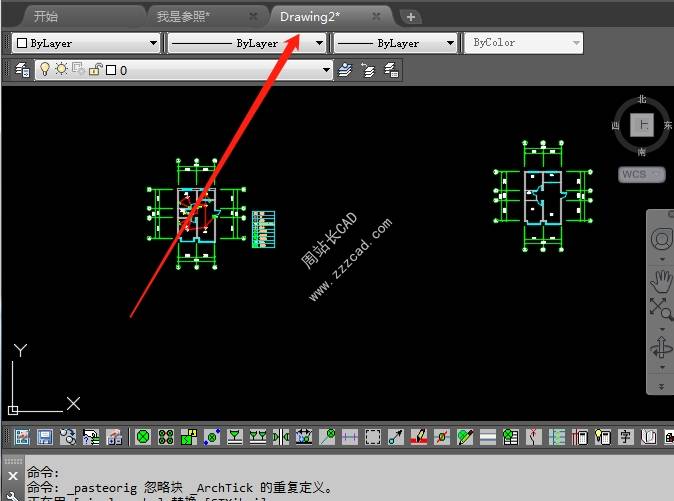Open the color control ByLayer dropdown
The image size is (674, 501).
tap(86, 43)
